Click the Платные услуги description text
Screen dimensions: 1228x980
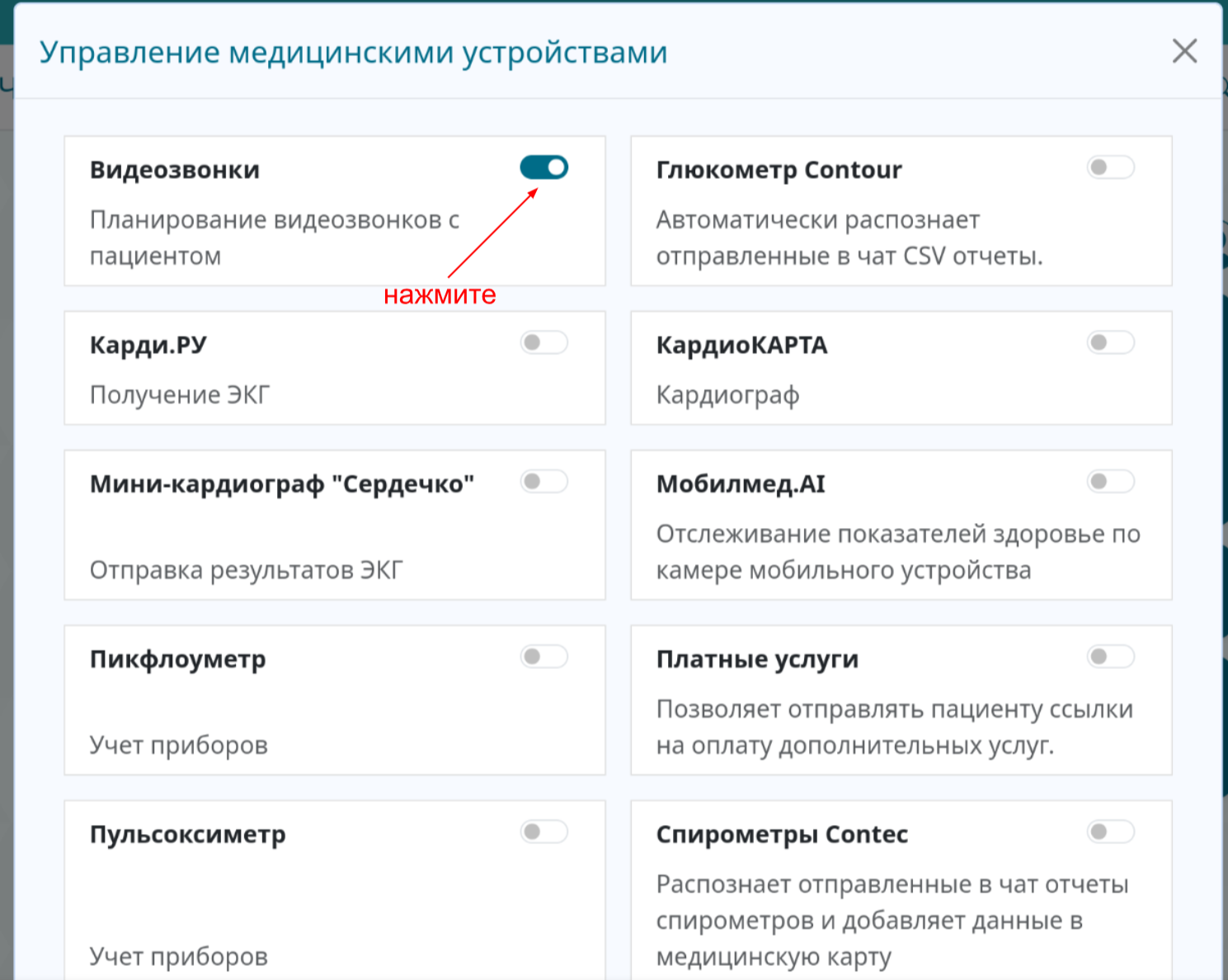[x=894, y=727]
